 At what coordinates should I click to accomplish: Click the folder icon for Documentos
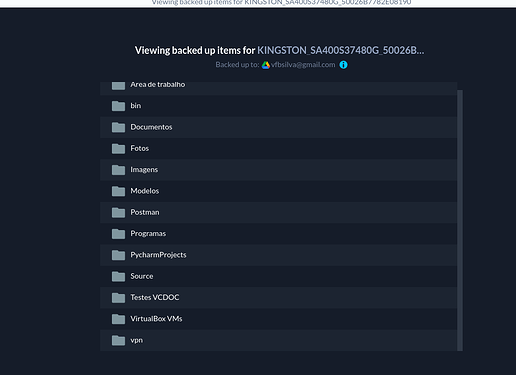118,127
